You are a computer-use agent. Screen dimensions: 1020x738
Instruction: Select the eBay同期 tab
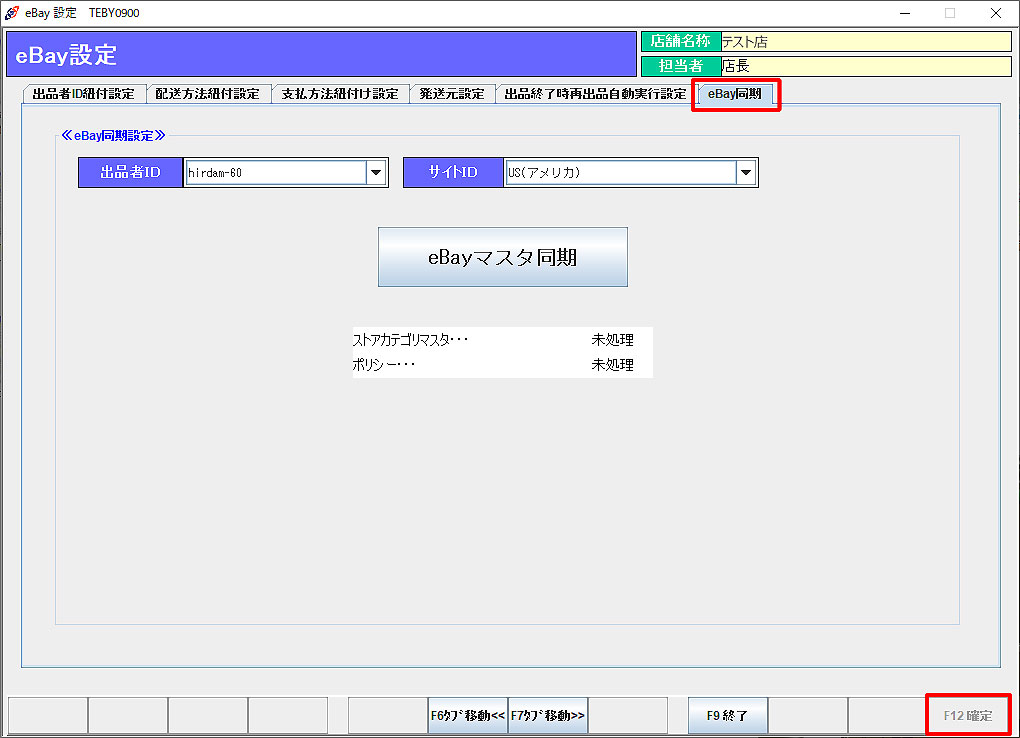click(x=734, y=94)
